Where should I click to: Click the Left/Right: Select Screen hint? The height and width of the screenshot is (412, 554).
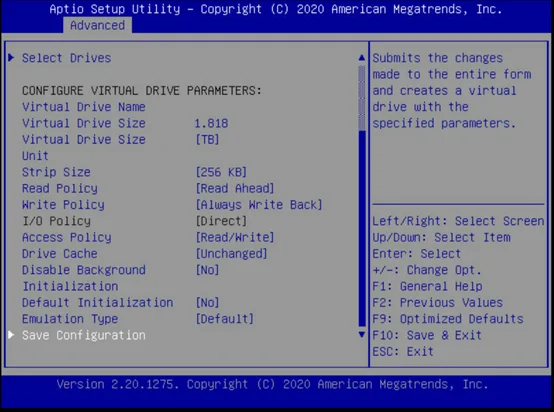click(459, 221)
